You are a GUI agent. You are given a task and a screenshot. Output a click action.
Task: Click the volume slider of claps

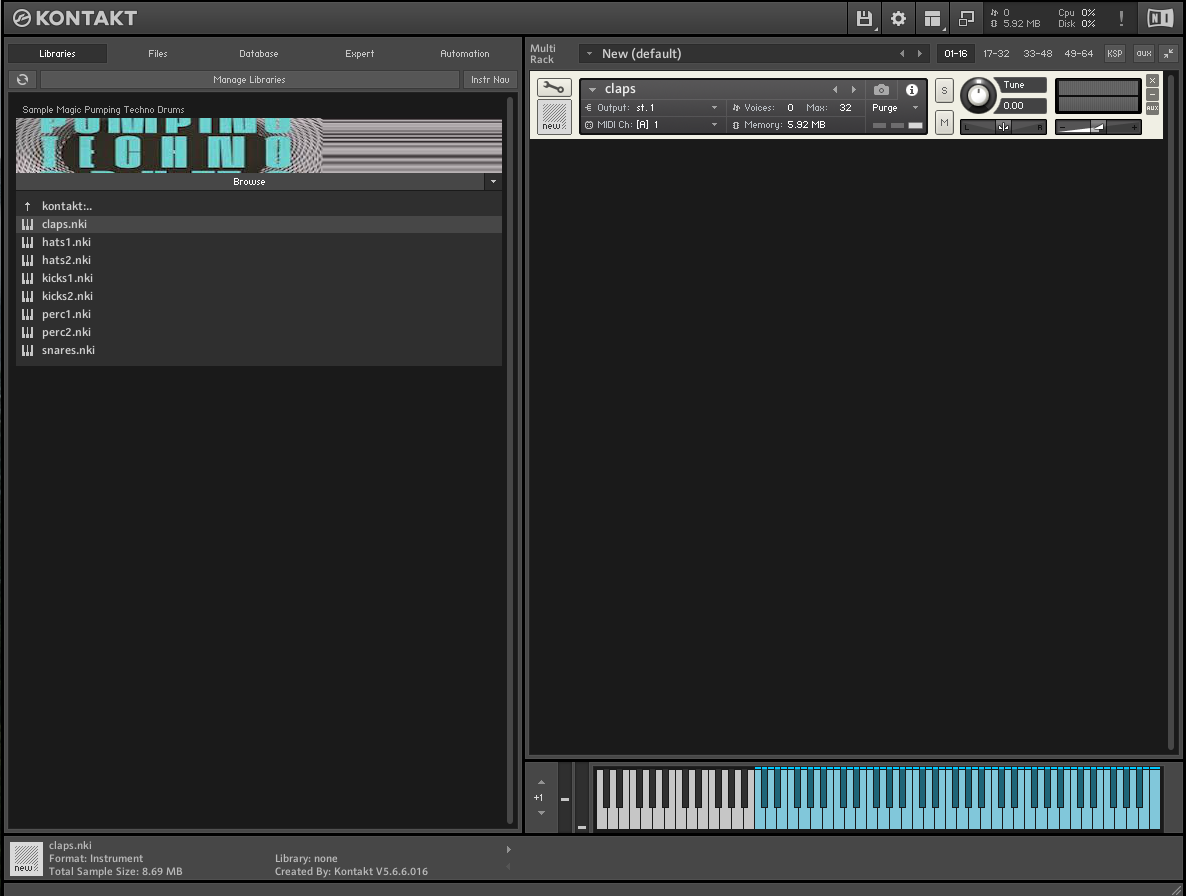click(1098, 127)
